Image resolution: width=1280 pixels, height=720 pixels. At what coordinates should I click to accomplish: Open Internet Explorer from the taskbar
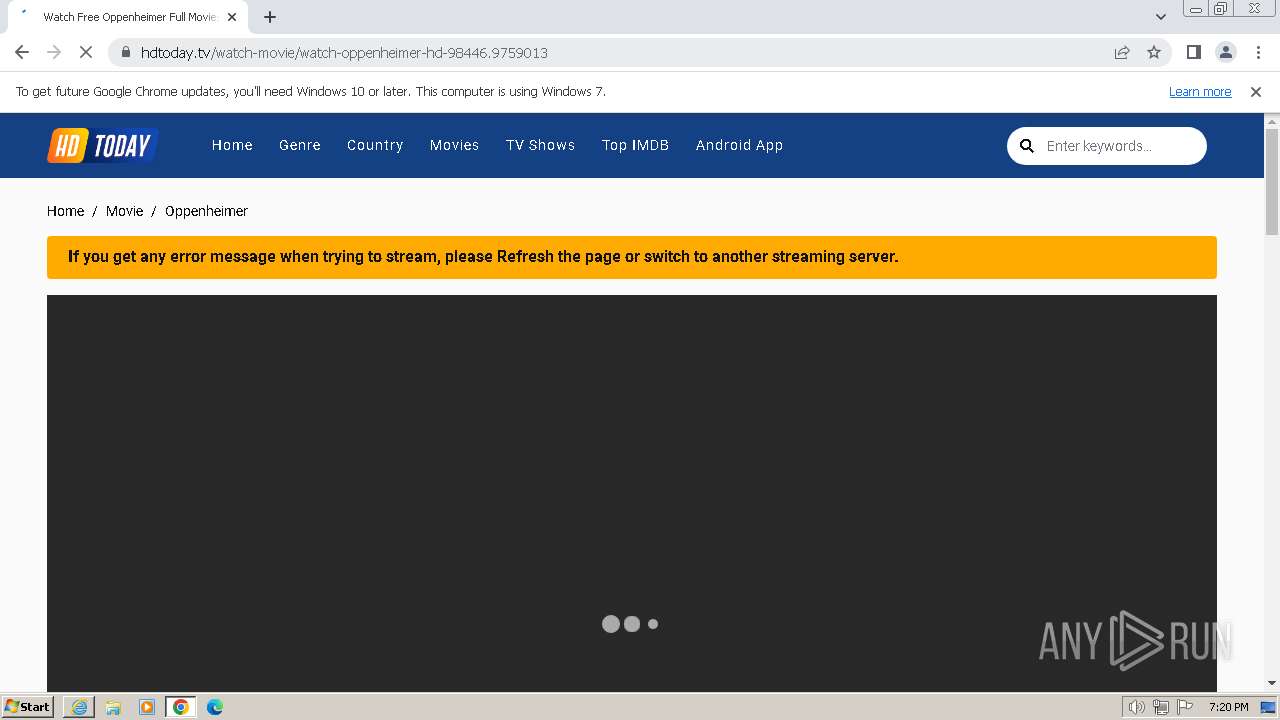tap(79, 707)
